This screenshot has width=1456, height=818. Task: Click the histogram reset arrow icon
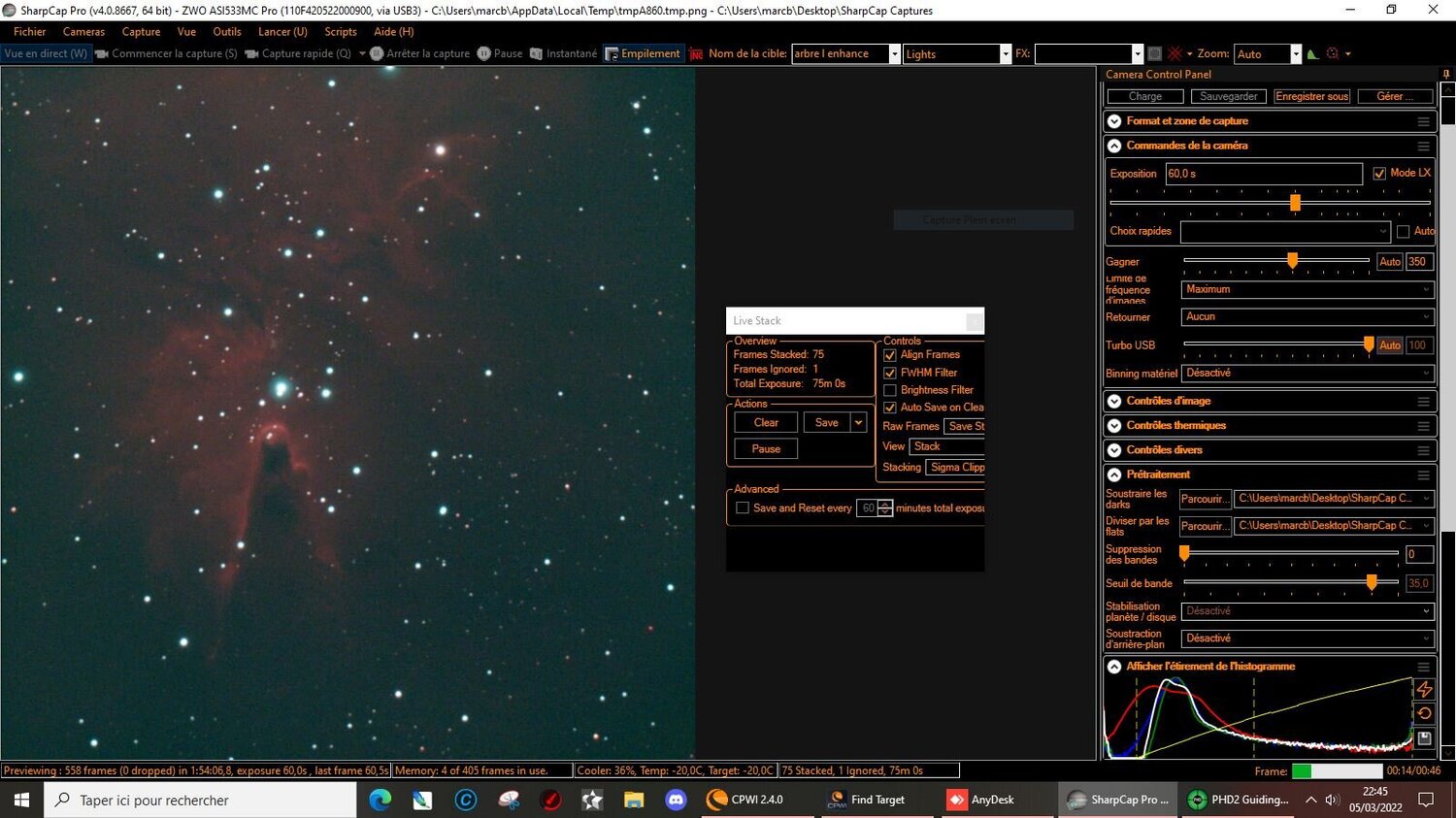[1424, 711]
